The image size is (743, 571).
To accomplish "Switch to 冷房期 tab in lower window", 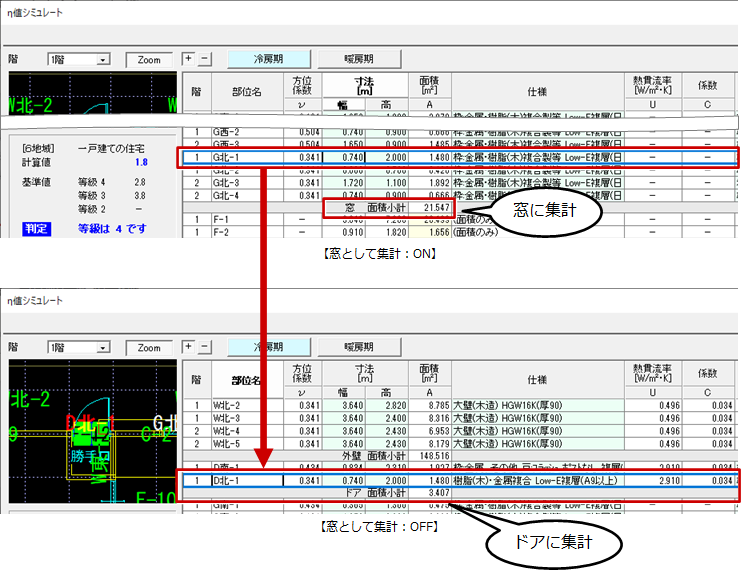I will [269, 347].
